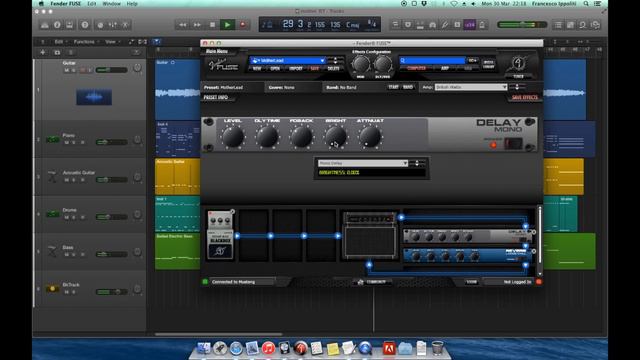Viewport: 640px width, 360px height.
Task: Remove the Reverb rack effect from chain
Action: pos(534,251)
